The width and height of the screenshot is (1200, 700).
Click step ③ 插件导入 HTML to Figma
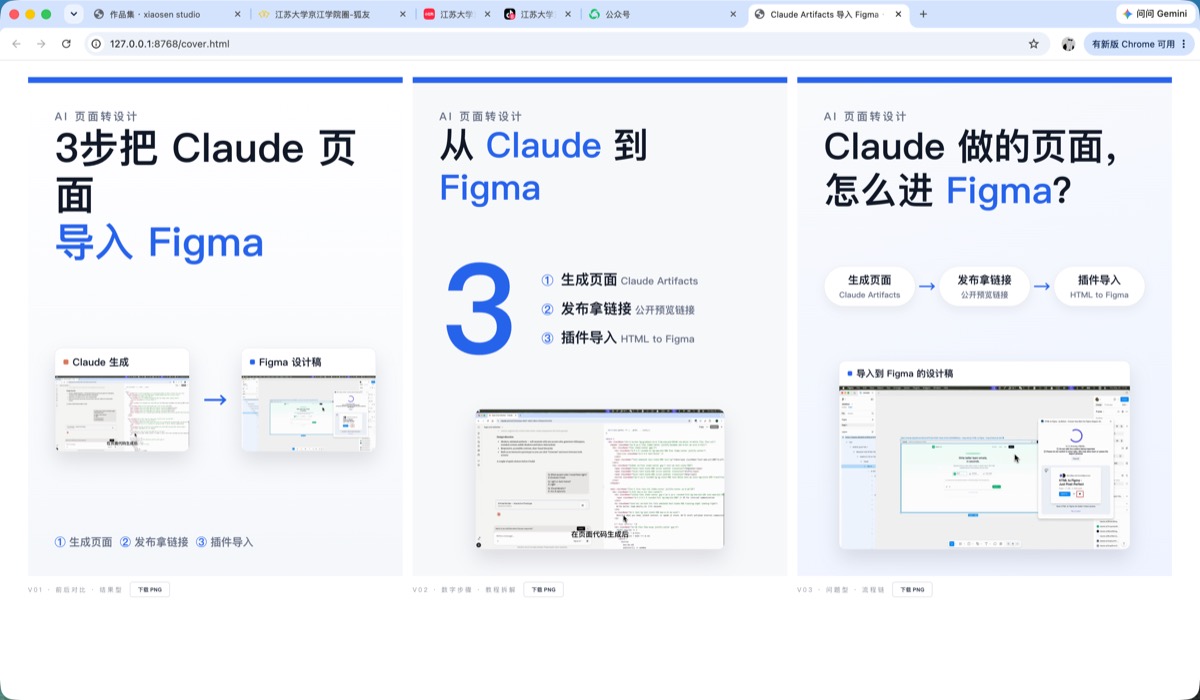(x=618, y=338)
